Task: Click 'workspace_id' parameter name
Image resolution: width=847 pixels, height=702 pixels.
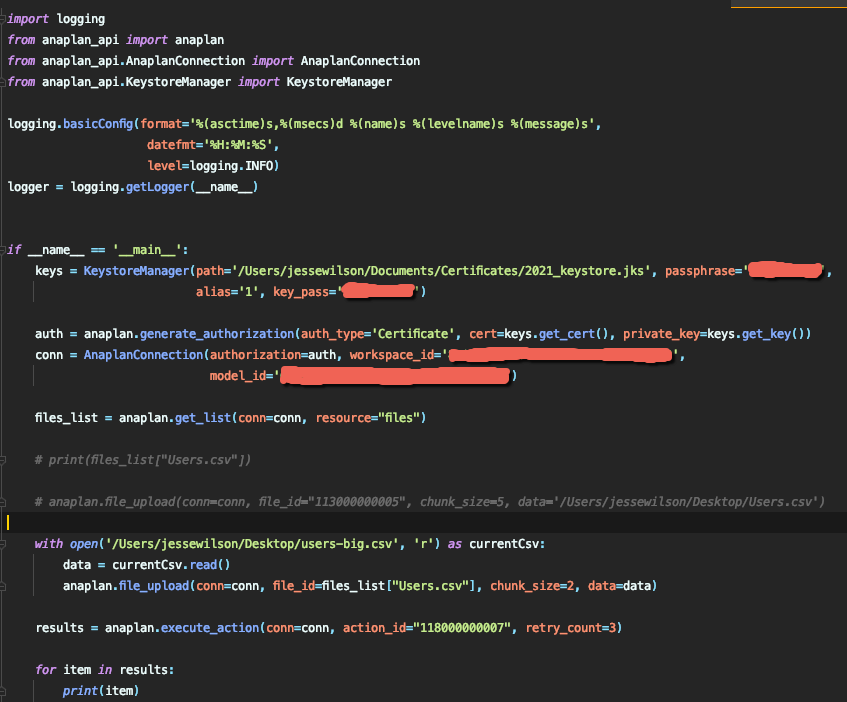Action: click(x=392, y=355)
